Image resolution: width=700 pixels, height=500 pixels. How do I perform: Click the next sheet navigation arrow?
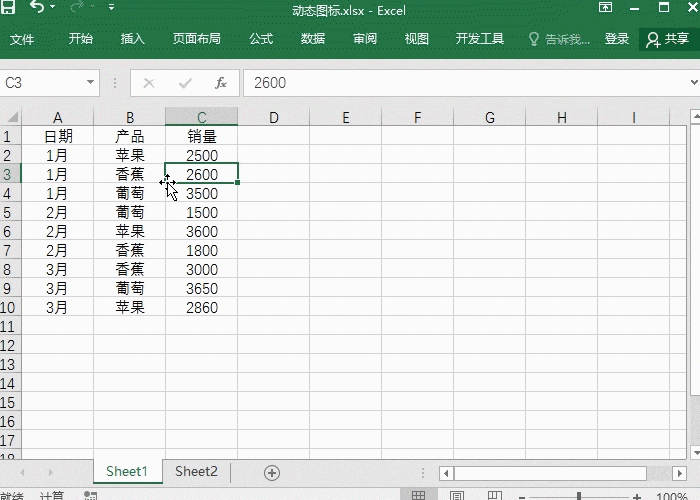pyautogui.click(x=50, y=472)
